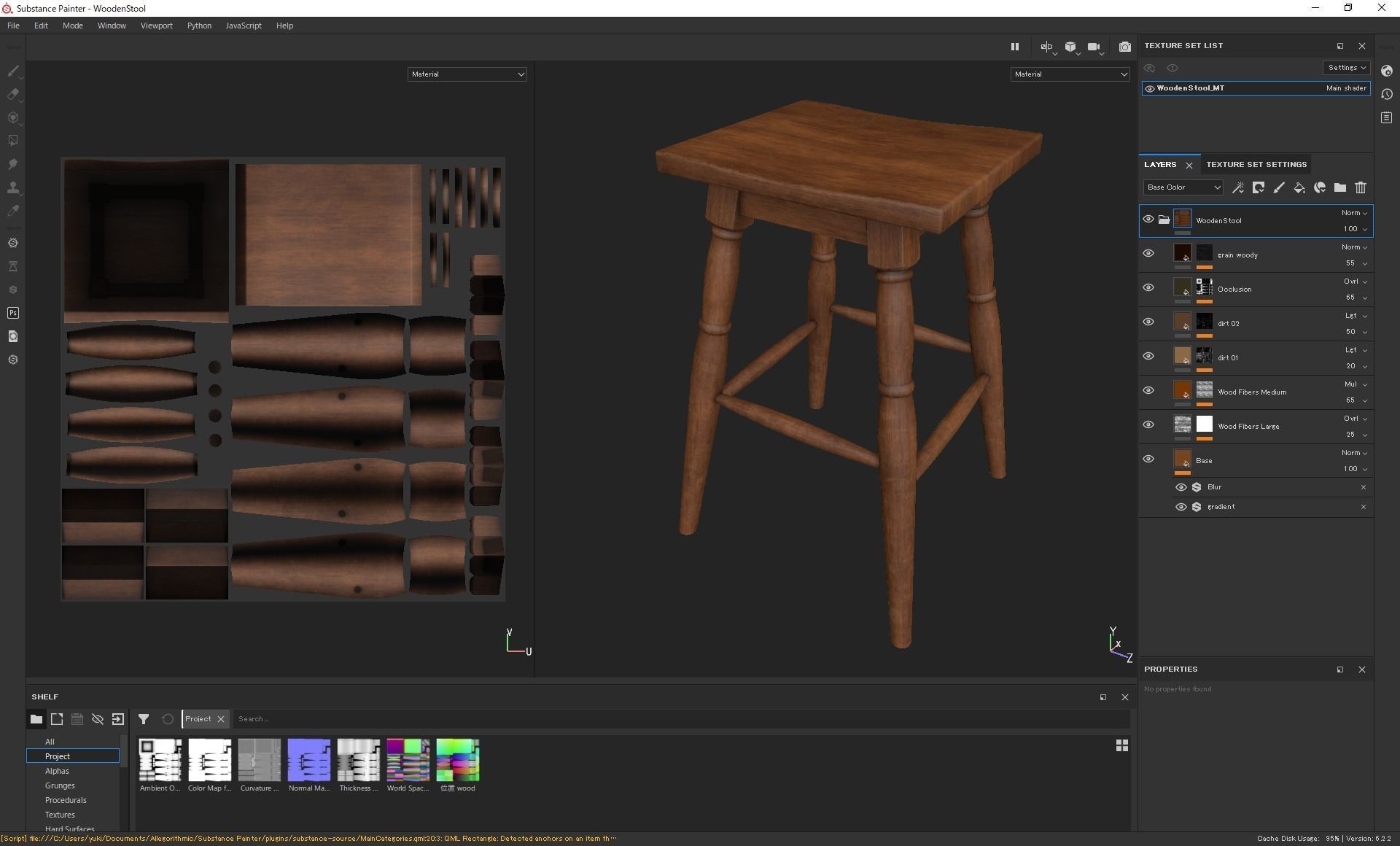Screen dimensions: 1400x846
Task: Select the Curvature map thumbnail in shelf
Action: (259, 760)
